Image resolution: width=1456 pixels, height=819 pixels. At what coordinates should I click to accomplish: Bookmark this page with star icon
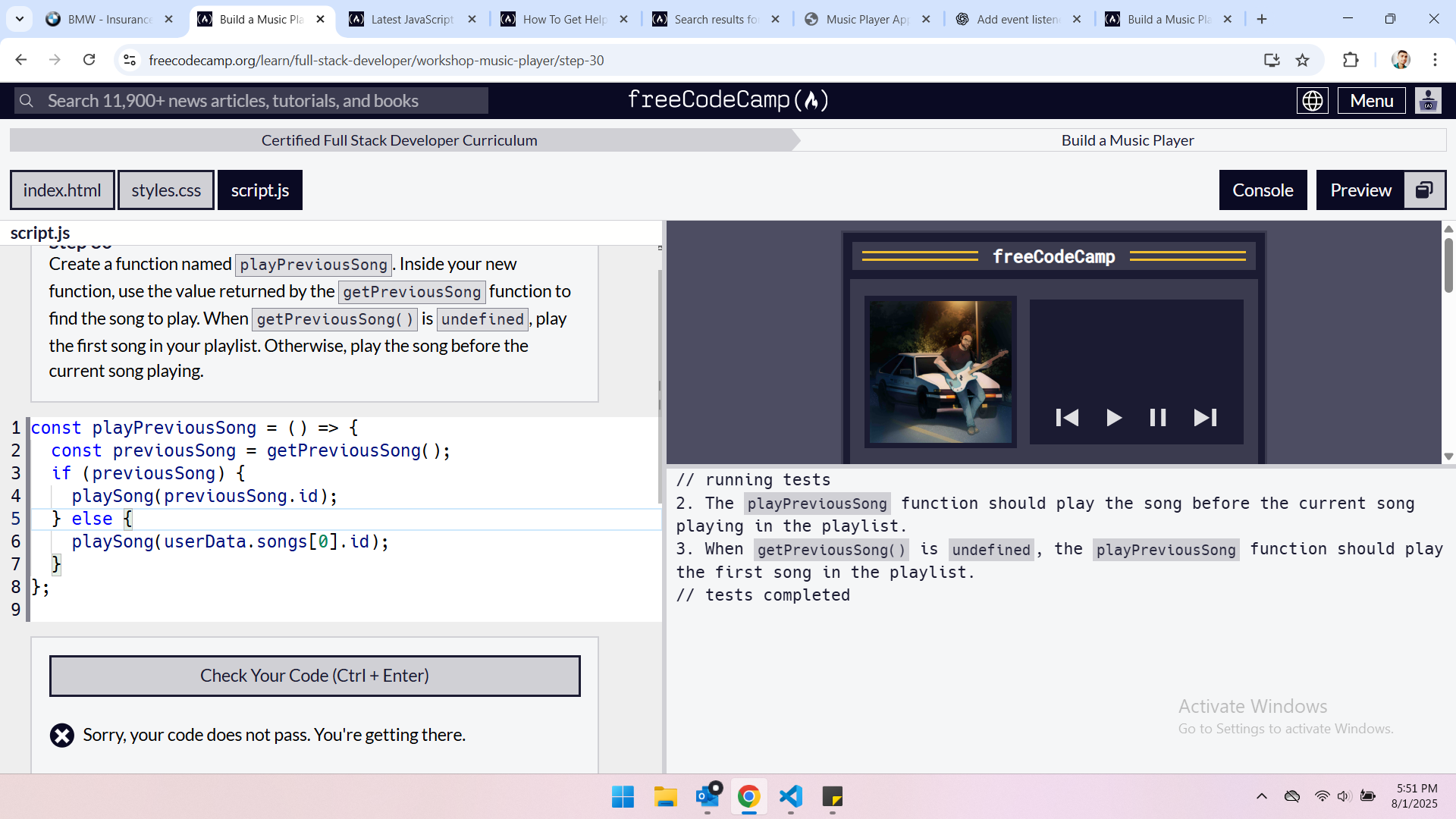1303,61
